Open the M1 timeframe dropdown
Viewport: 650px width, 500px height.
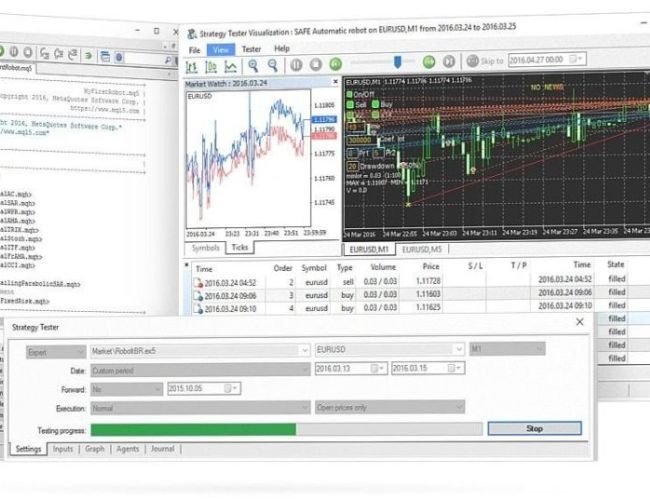(x=507, y=349)
